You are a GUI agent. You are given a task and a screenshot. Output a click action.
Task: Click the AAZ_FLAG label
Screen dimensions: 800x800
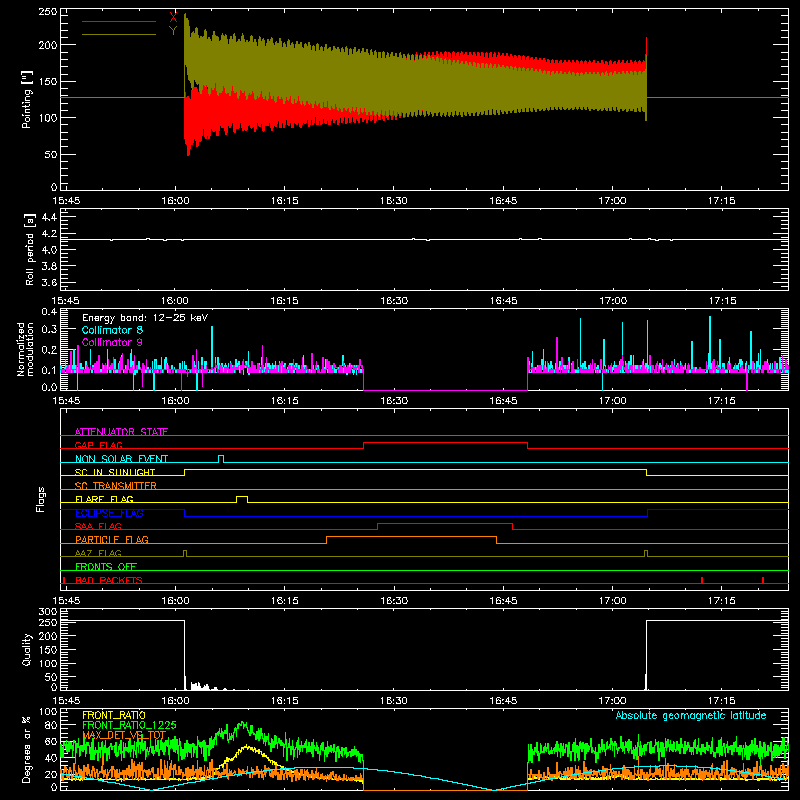click(98, 553)
